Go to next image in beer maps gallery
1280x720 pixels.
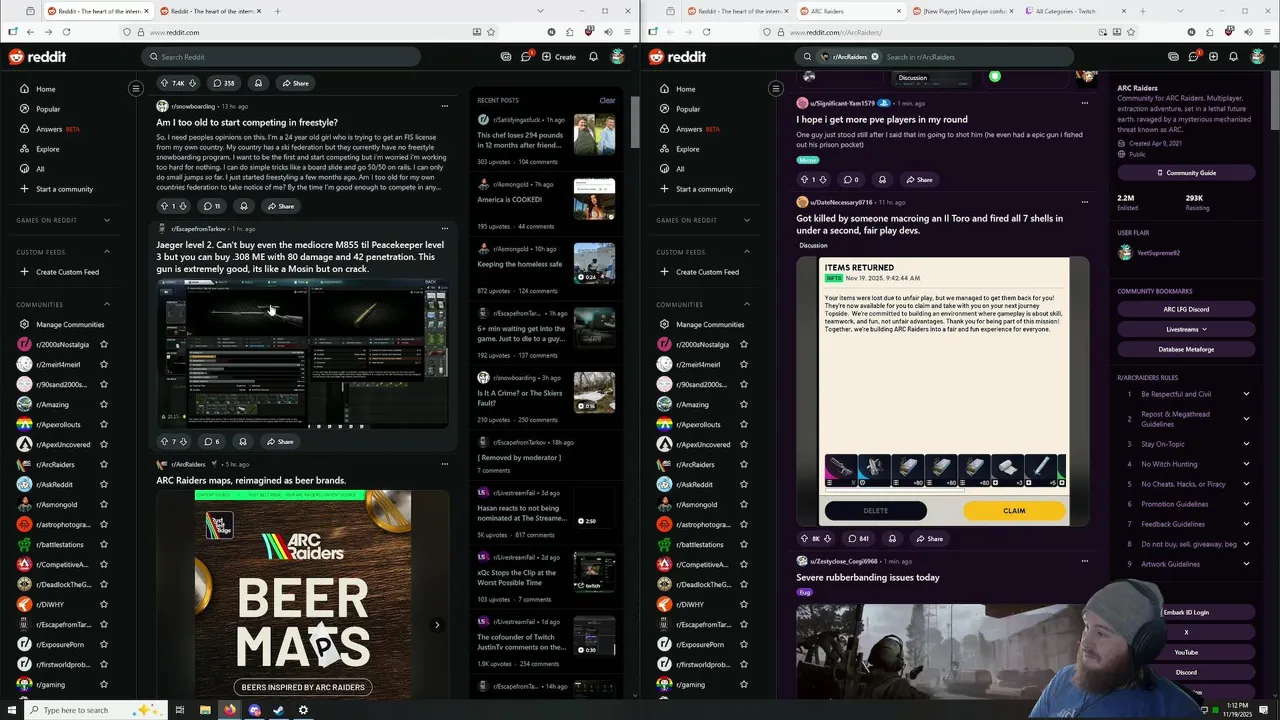pyautogui.click(x=436, y=625)
